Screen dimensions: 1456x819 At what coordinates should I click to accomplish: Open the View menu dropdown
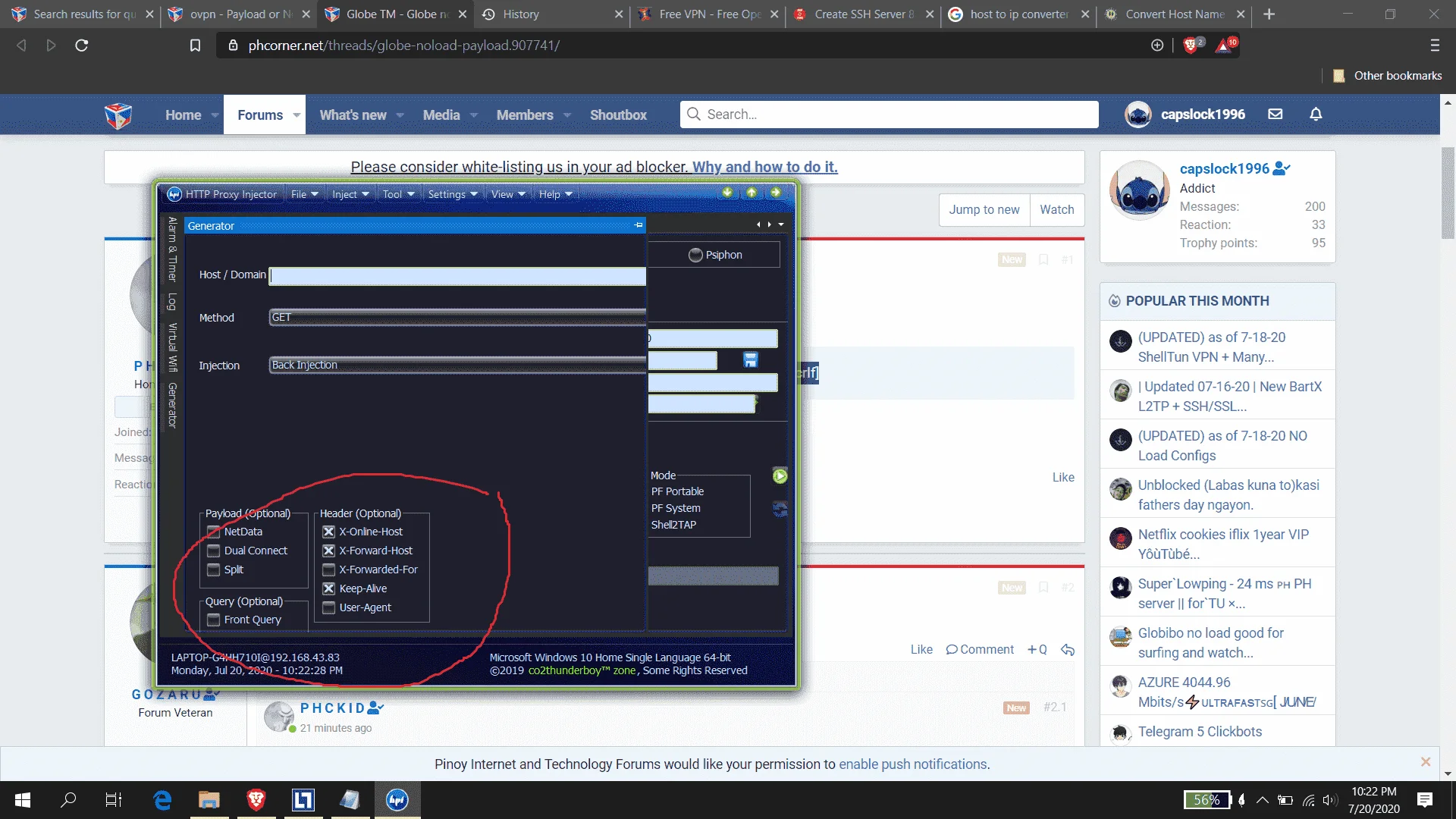[x=508, y=194]
